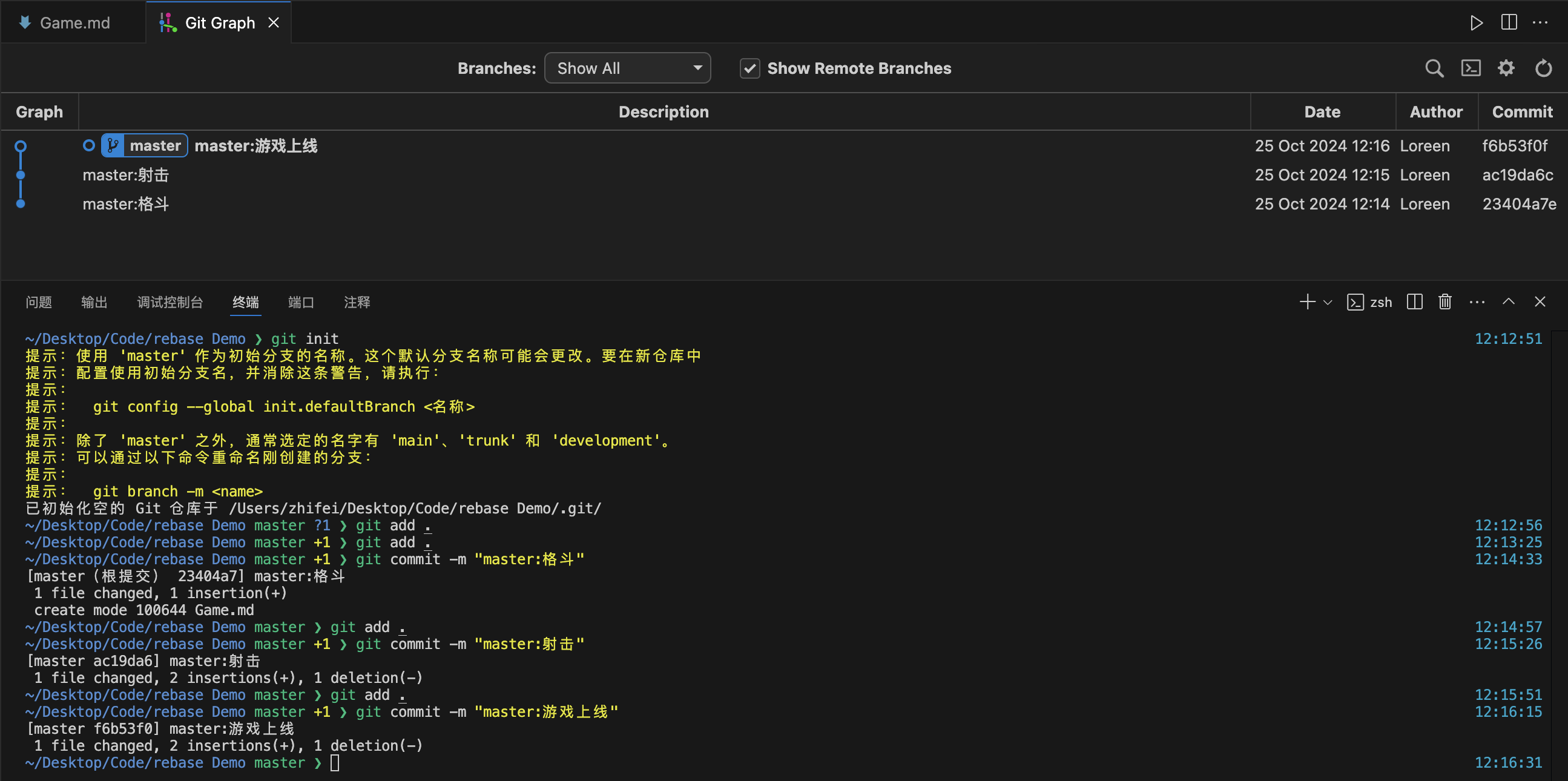Click commit hash f6b53f0f
This screenshot has width=1568, height=781.
(x=1515, y=145)
